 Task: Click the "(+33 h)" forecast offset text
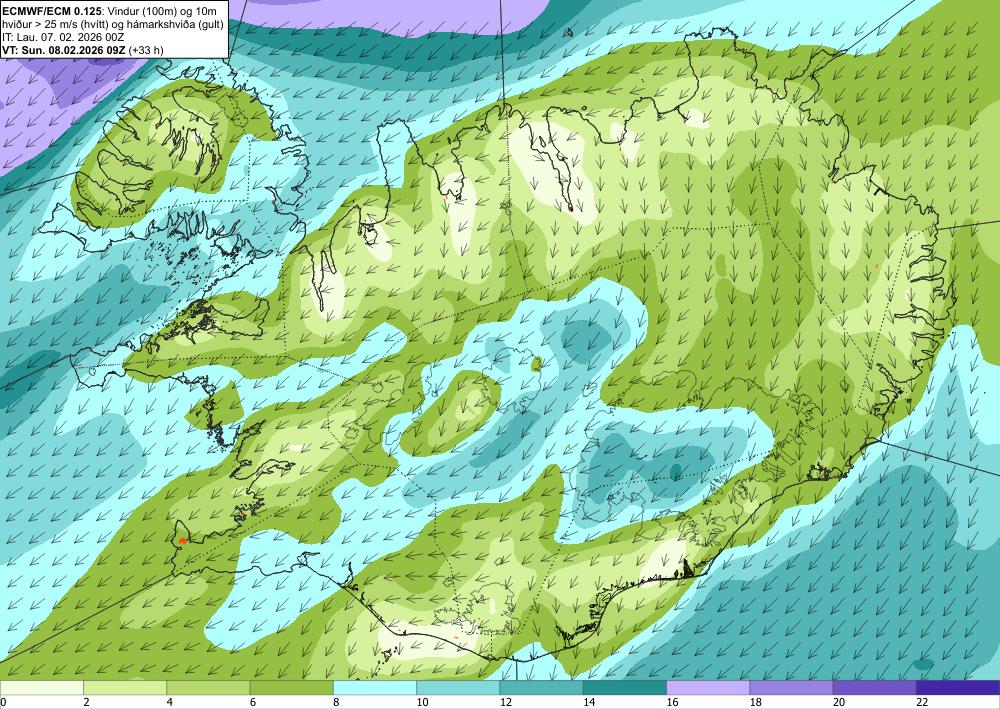[146, 50]
